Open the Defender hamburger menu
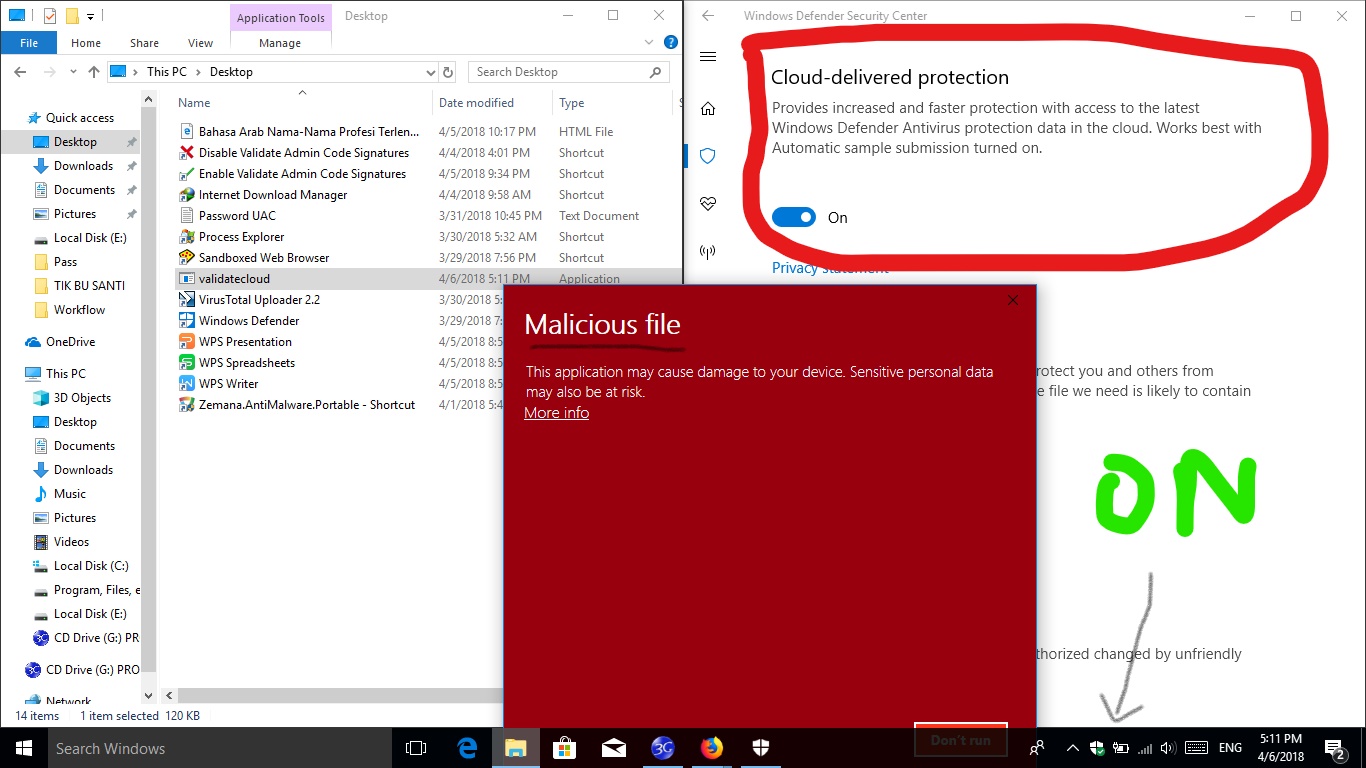 click(708, 57)
